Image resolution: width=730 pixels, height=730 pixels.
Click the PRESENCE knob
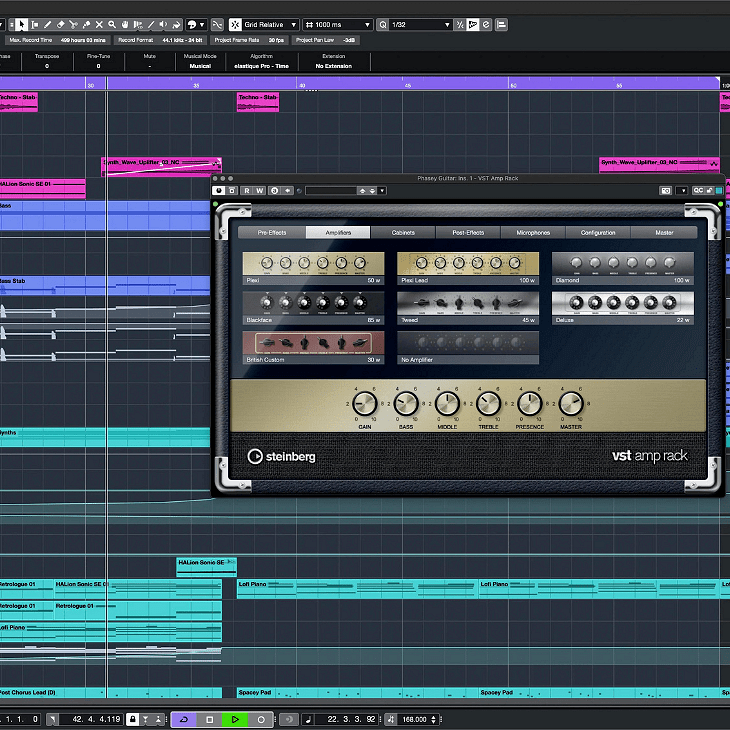(530, 404)
